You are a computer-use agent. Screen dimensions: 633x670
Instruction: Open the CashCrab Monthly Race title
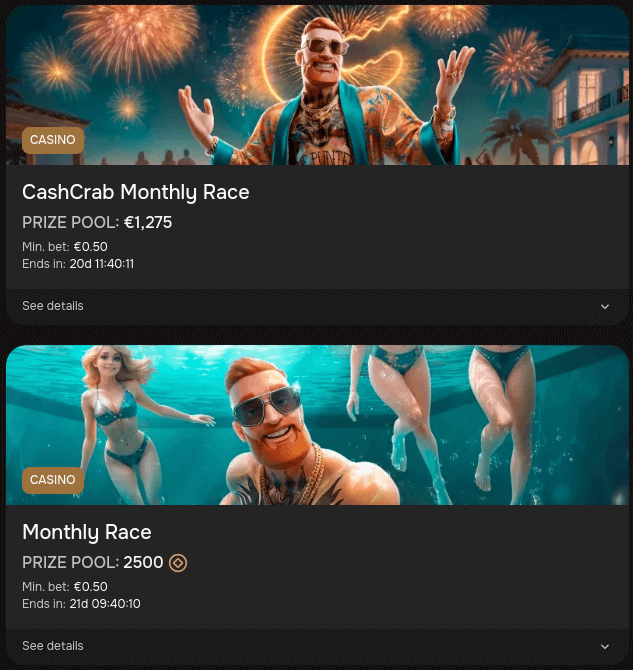coord(136,192)
